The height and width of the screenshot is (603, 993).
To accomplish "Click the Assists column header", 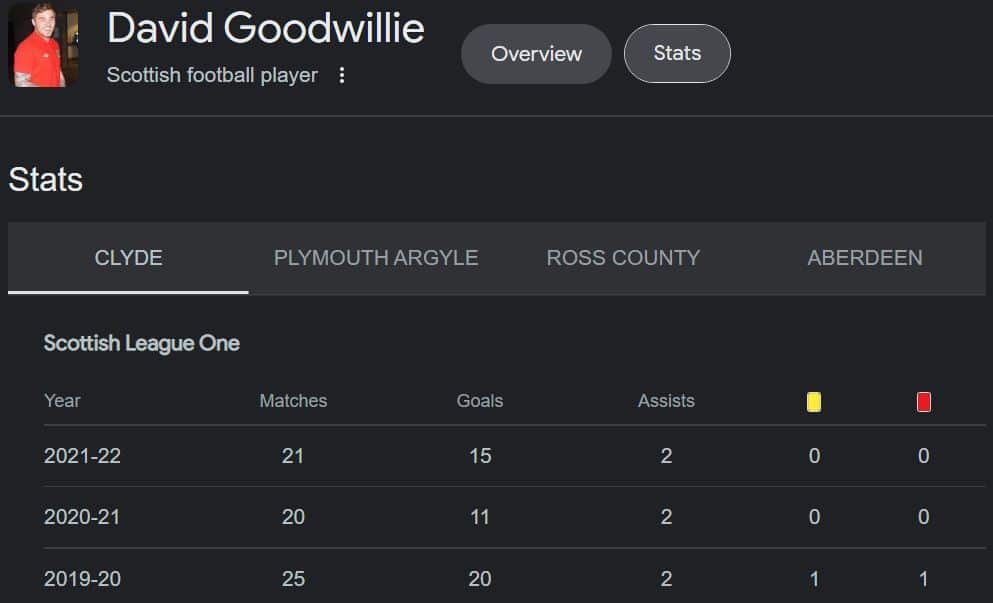I will point(666,401).
